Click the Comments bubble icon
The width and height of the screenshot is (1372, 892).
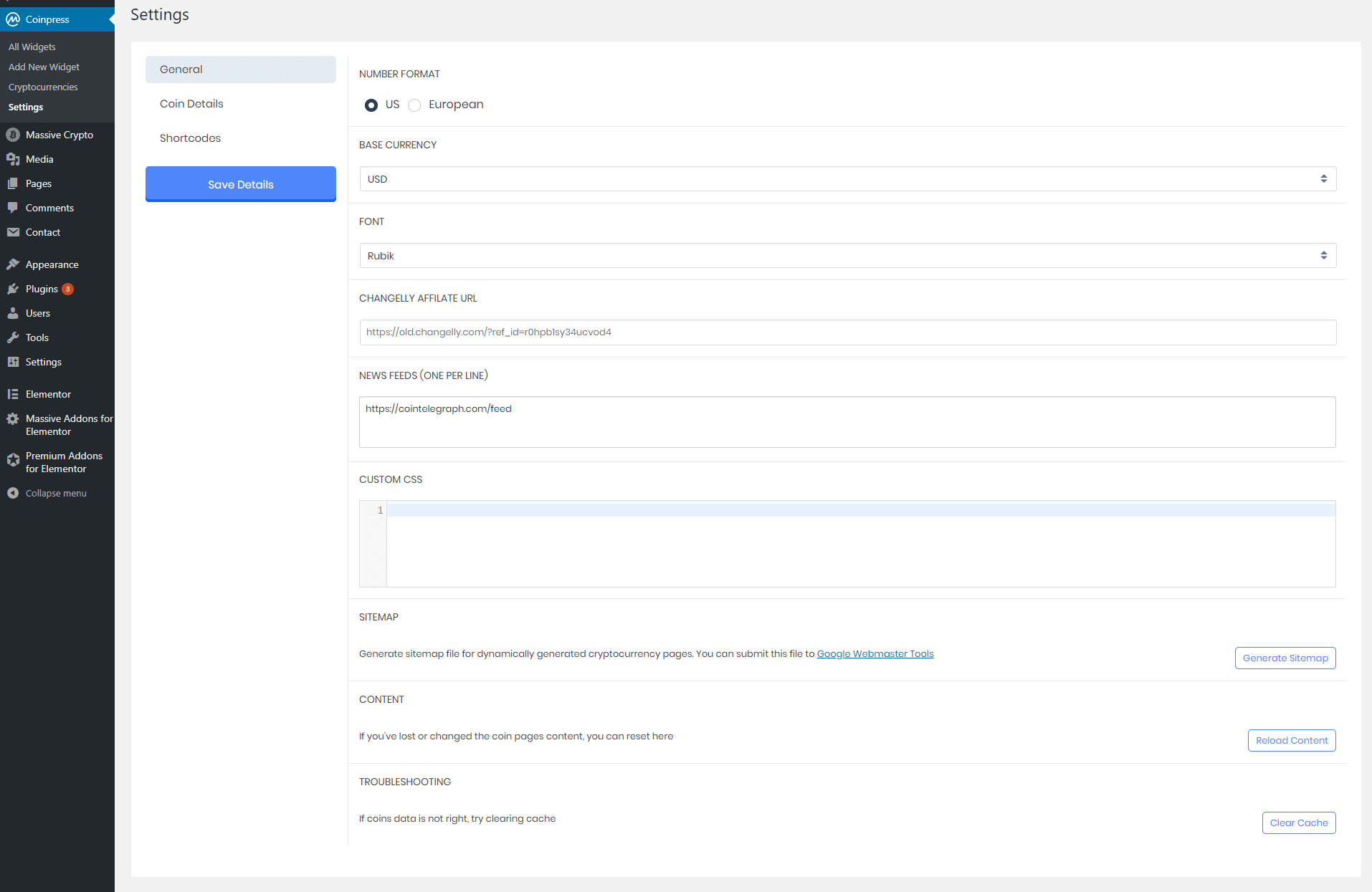tap(13, 208)
